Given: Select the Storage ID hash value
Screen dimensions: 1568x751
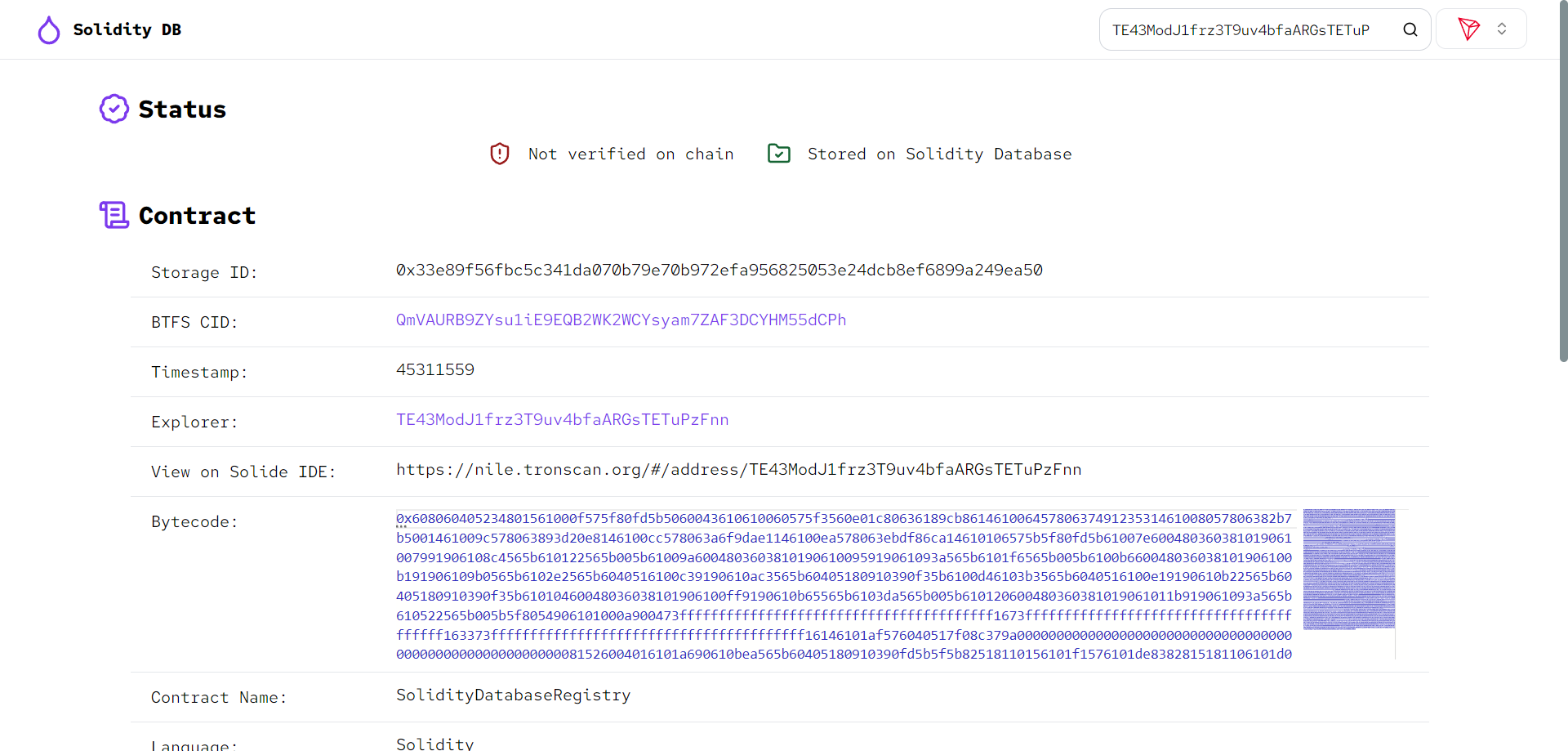Looking at the screenshot, I should pos(719,270).
